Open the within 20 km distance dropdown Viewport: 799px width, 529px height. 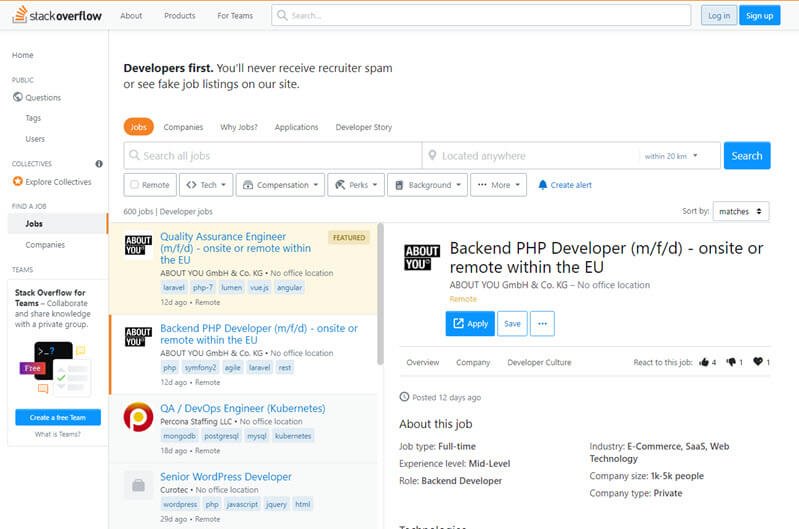click(x=671, y=156)
